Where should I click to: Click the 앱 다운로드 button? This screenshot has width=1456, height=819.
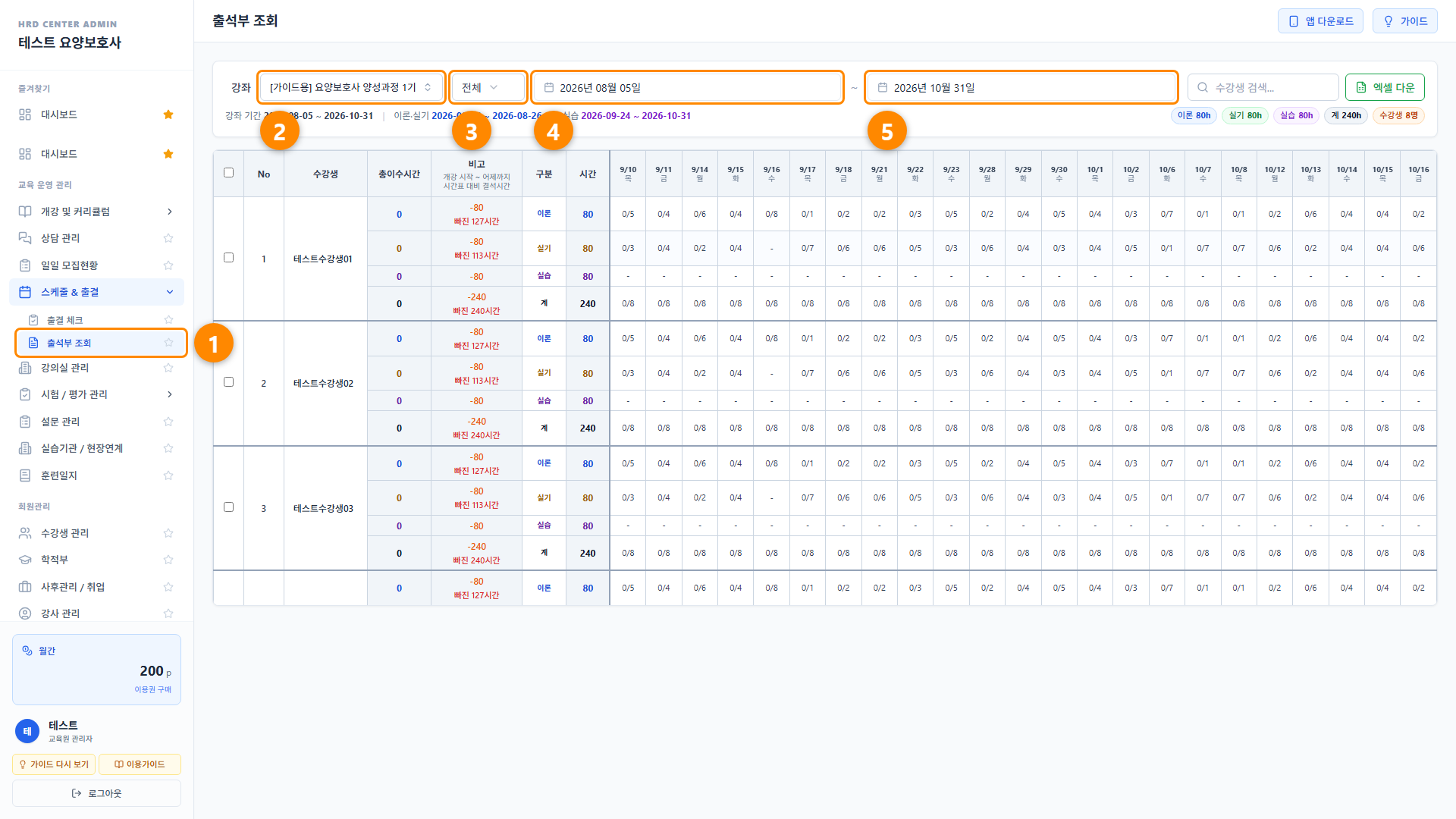(1320, 21)
